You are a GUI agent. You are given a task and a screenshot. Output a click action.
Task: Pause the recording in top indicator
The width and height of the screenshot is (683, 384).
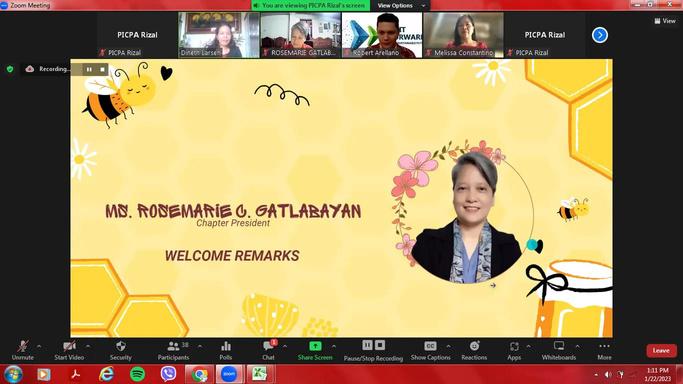click(89, 69)
